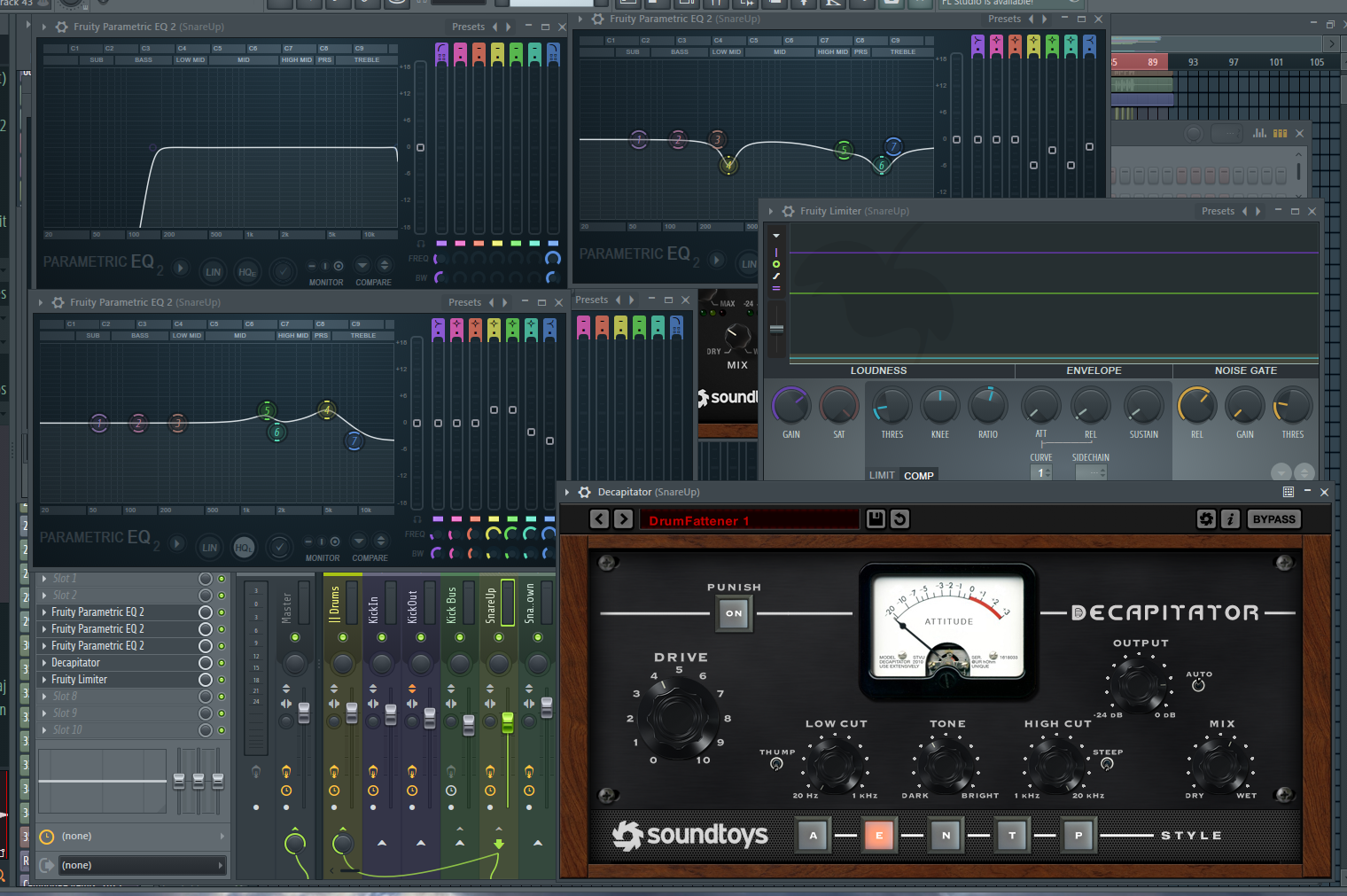1347x896 pixels.
Task: Open Presets menu in Fruity Limiter
Action: [x=1218, y=211]
